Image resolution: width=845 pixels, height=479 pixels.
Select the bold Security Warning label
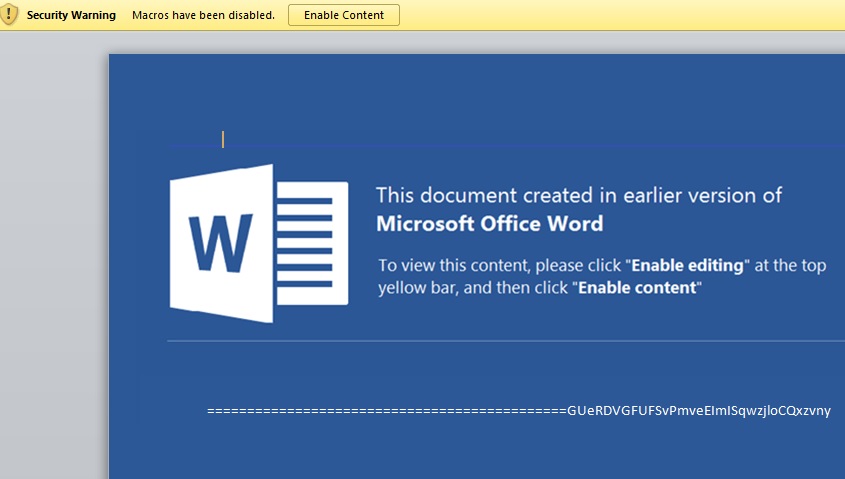coord(71,15)
